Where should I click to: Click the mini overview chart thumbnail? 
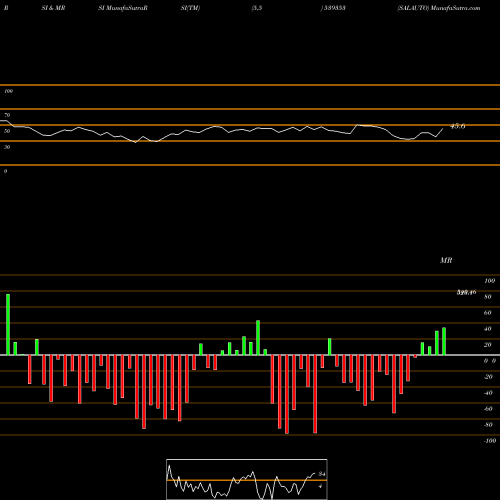pyautogui.click(x=247, y=479)
